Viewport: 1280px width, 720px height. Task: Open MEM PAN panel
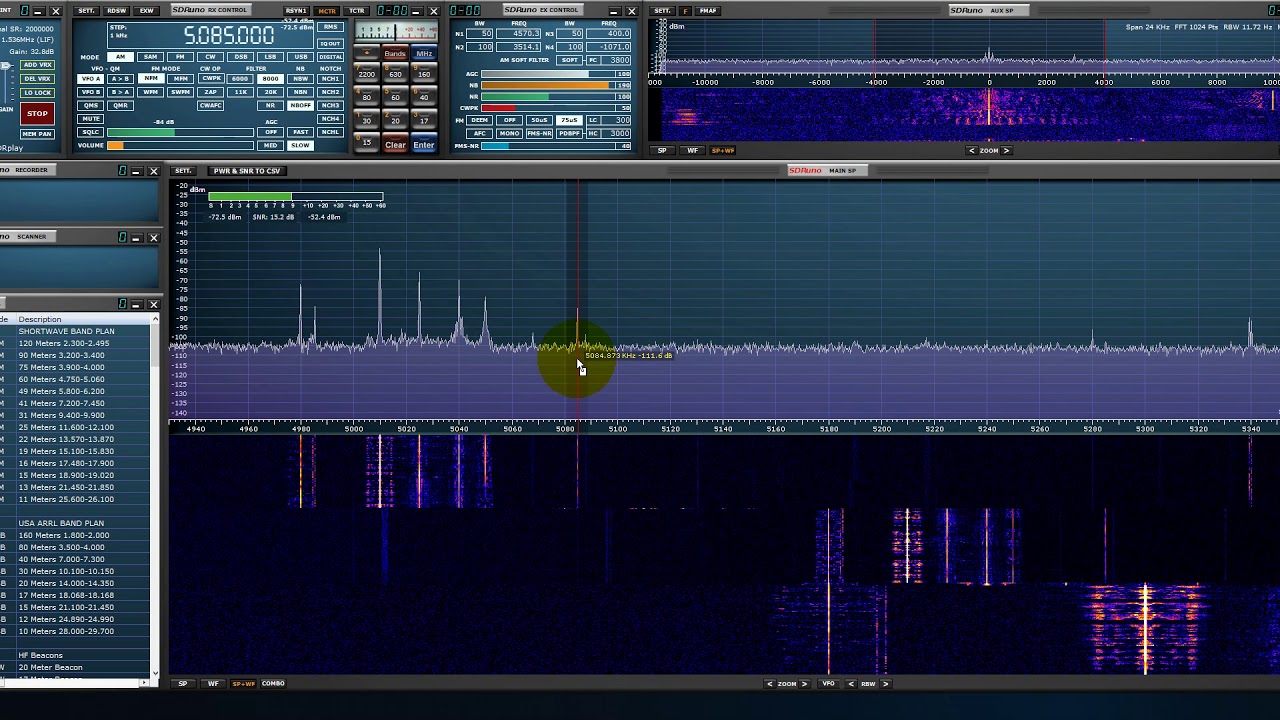(37, 134)
